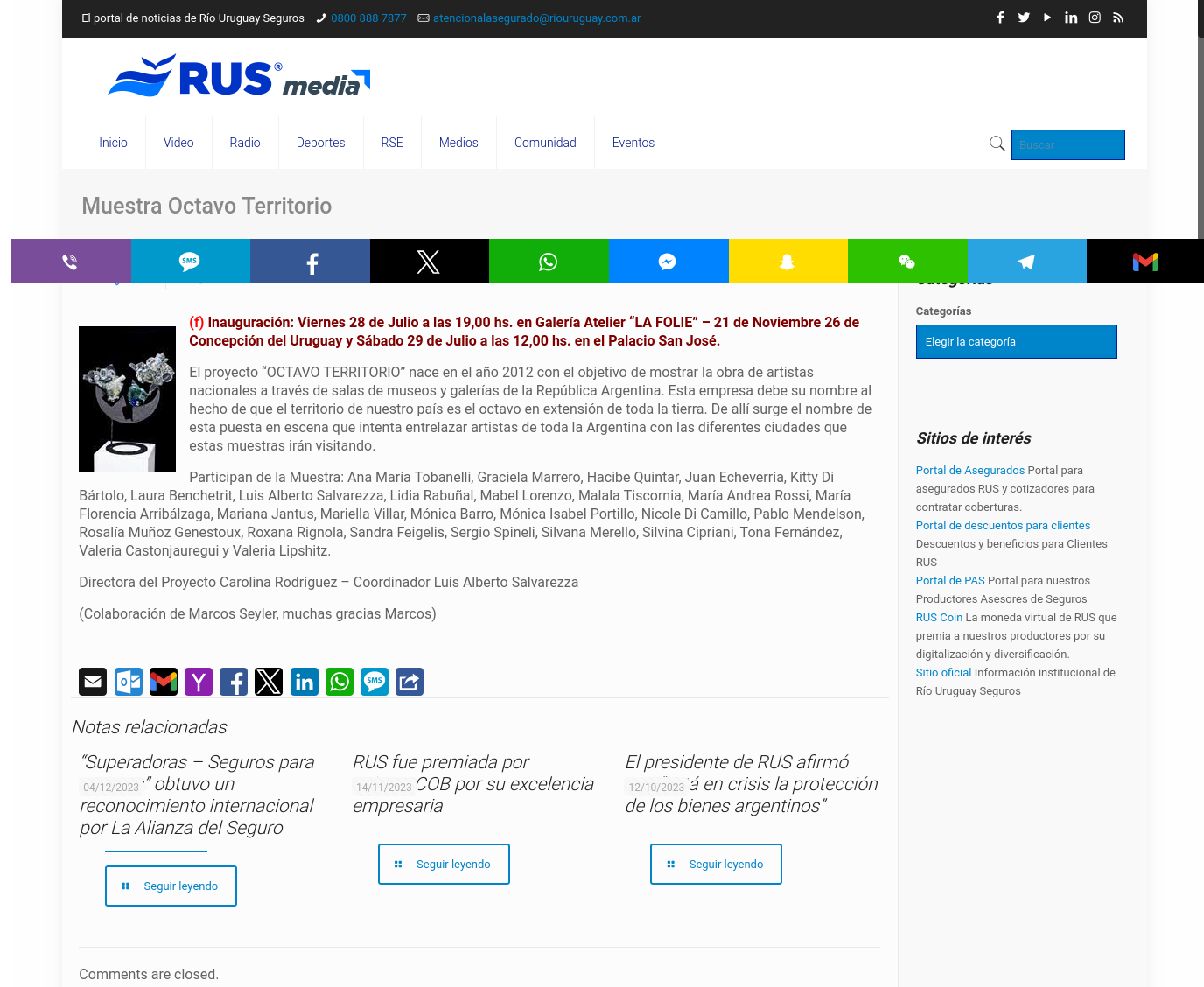The image size is (1204, 987).
Task: Share via Messenger in the share bar
Action: (x=668, y=261)
